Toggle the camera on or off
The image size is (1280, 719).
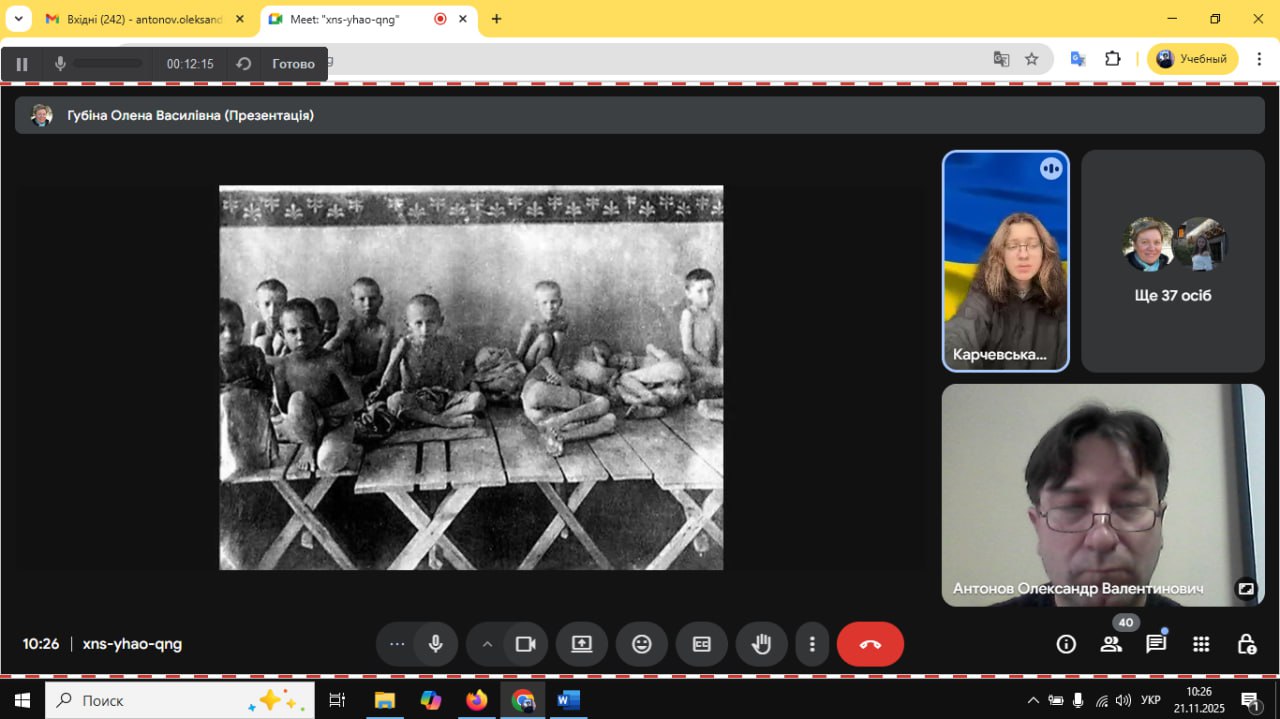525,644
